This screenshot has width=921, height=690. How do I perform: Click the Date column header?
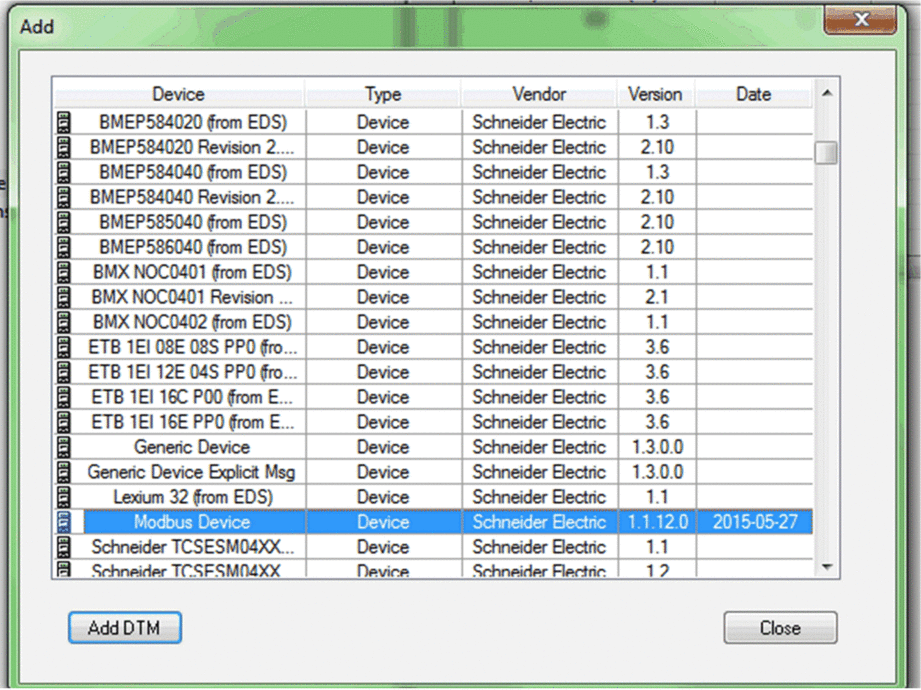754,94
